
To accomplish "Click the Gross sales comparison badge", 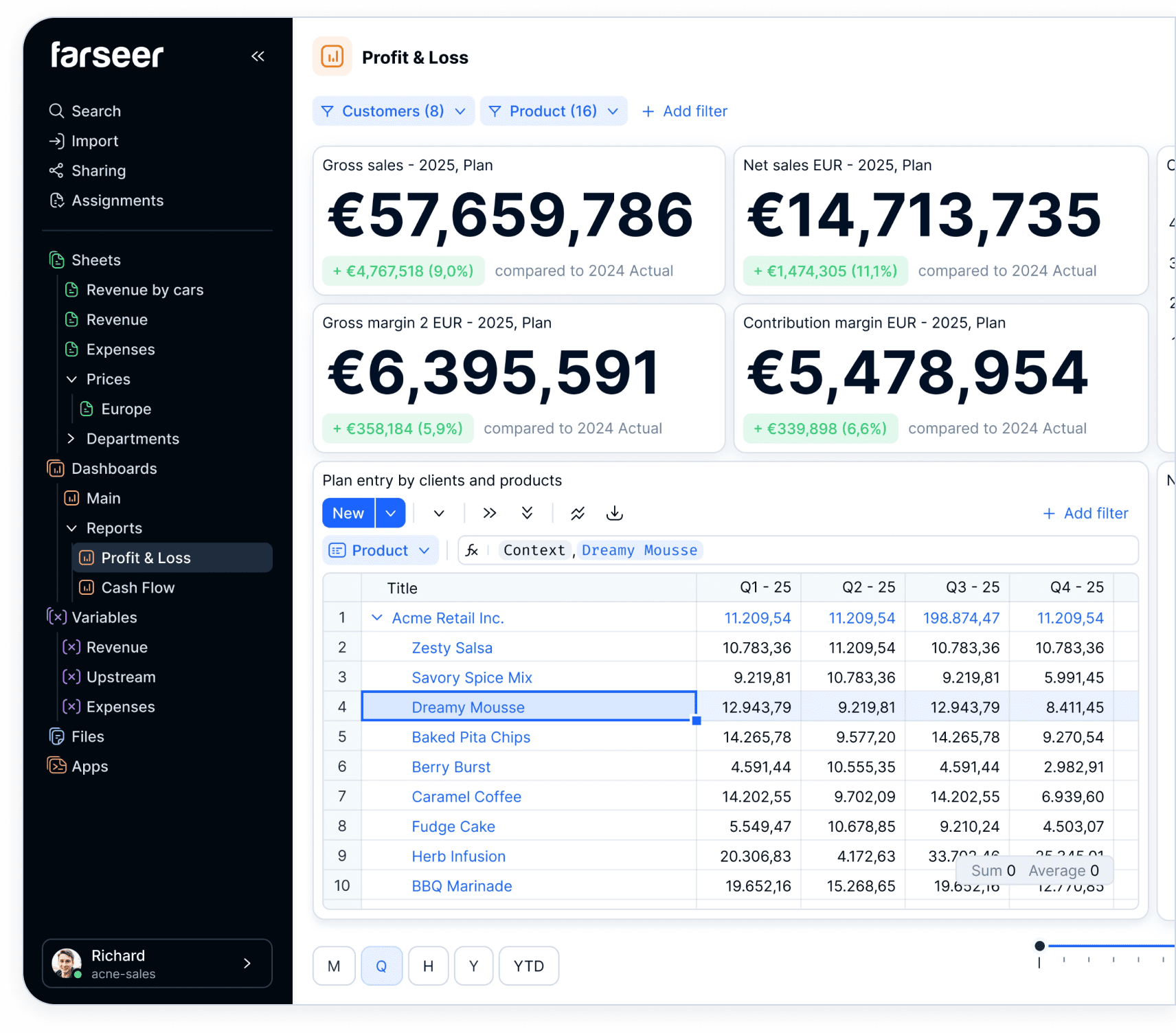I will (403, 271).
